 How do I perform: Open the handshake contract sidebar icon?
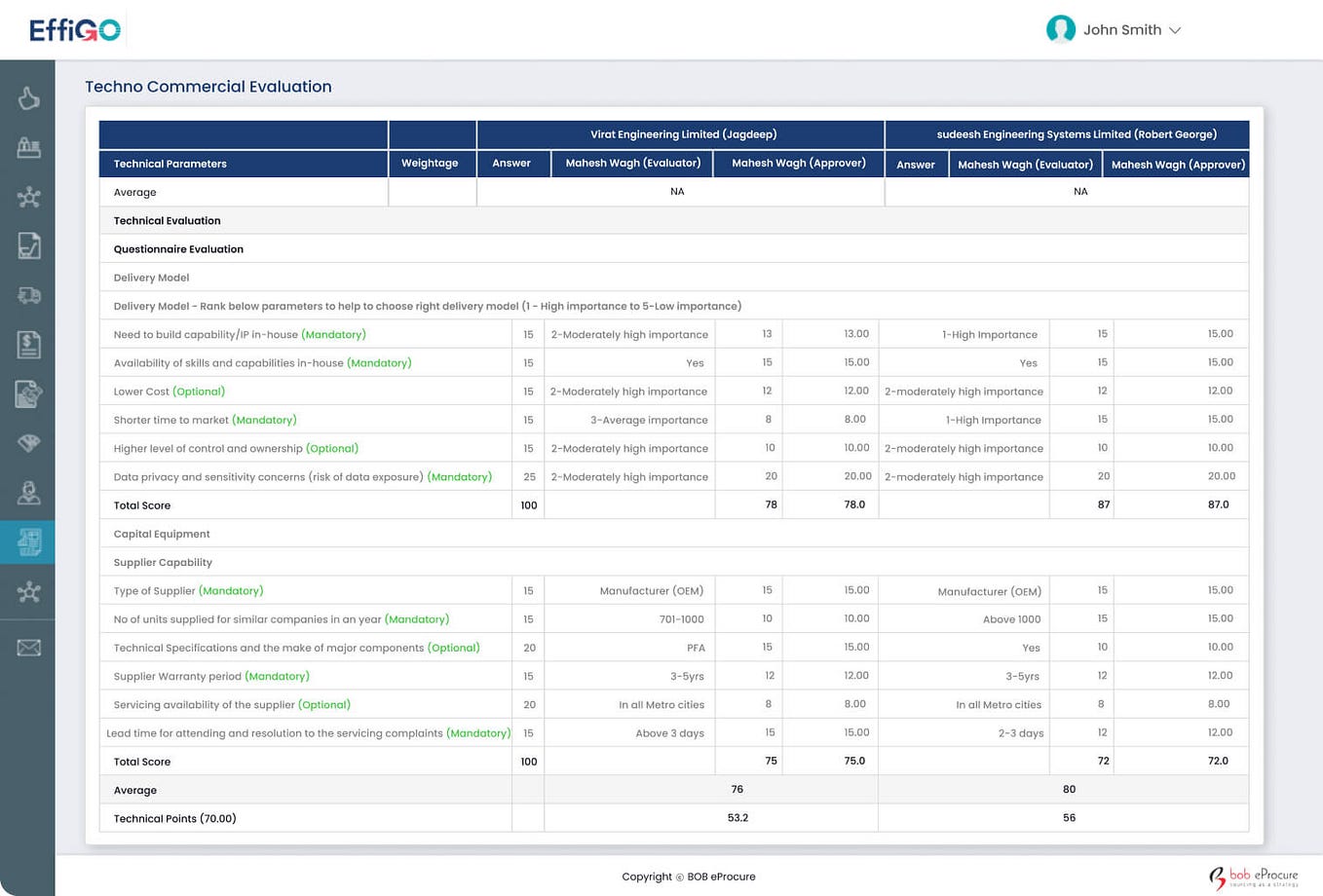click(x=28, y=393)
